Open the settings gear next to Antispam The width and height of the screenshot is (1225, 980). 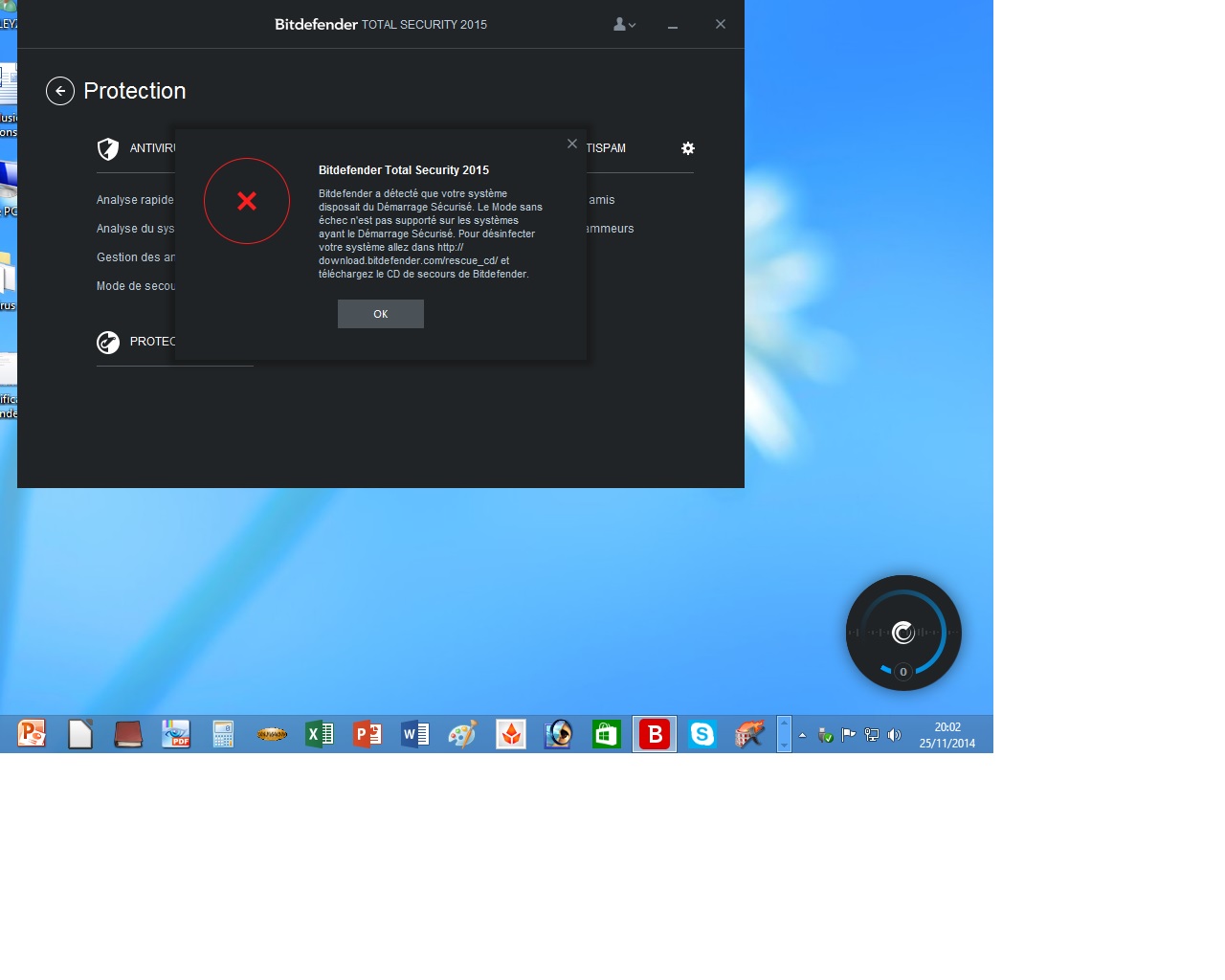pos(688,148)
